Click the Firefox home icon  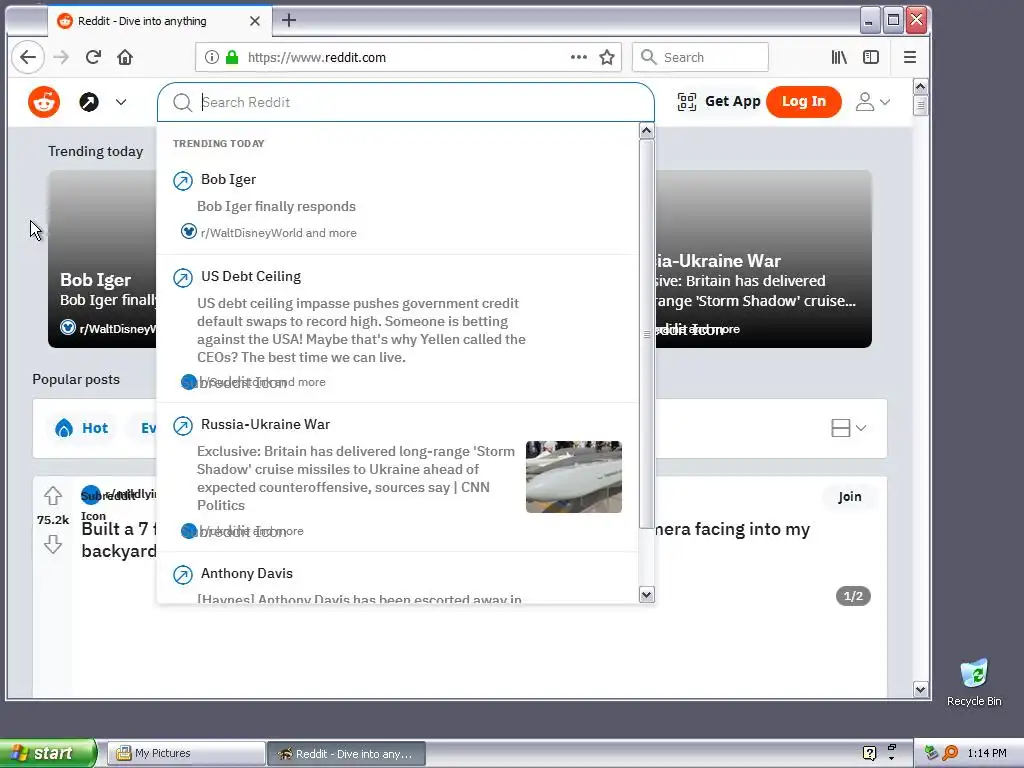pos(125,57)
